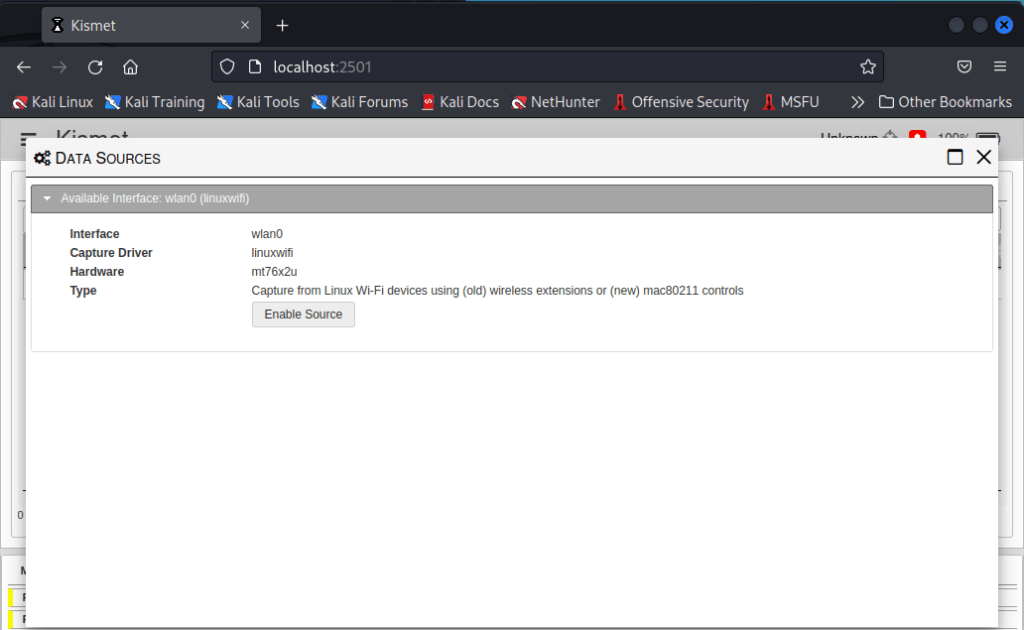The image size is (1024, 630).
Task: Open the Offensive Security bookmark
Action: pos(680,102)
